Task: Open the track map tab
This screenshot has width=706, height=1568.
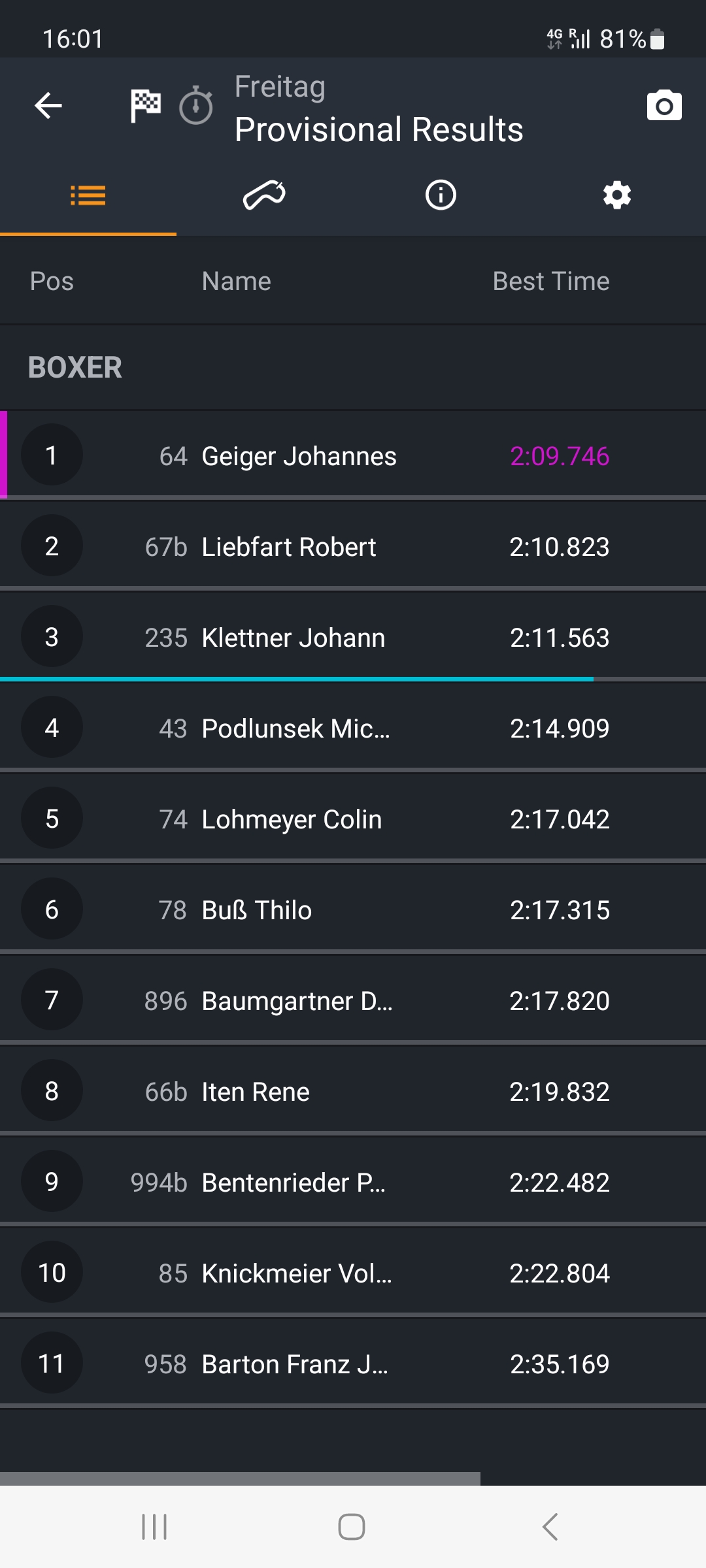Action: [x=264, y=195]
